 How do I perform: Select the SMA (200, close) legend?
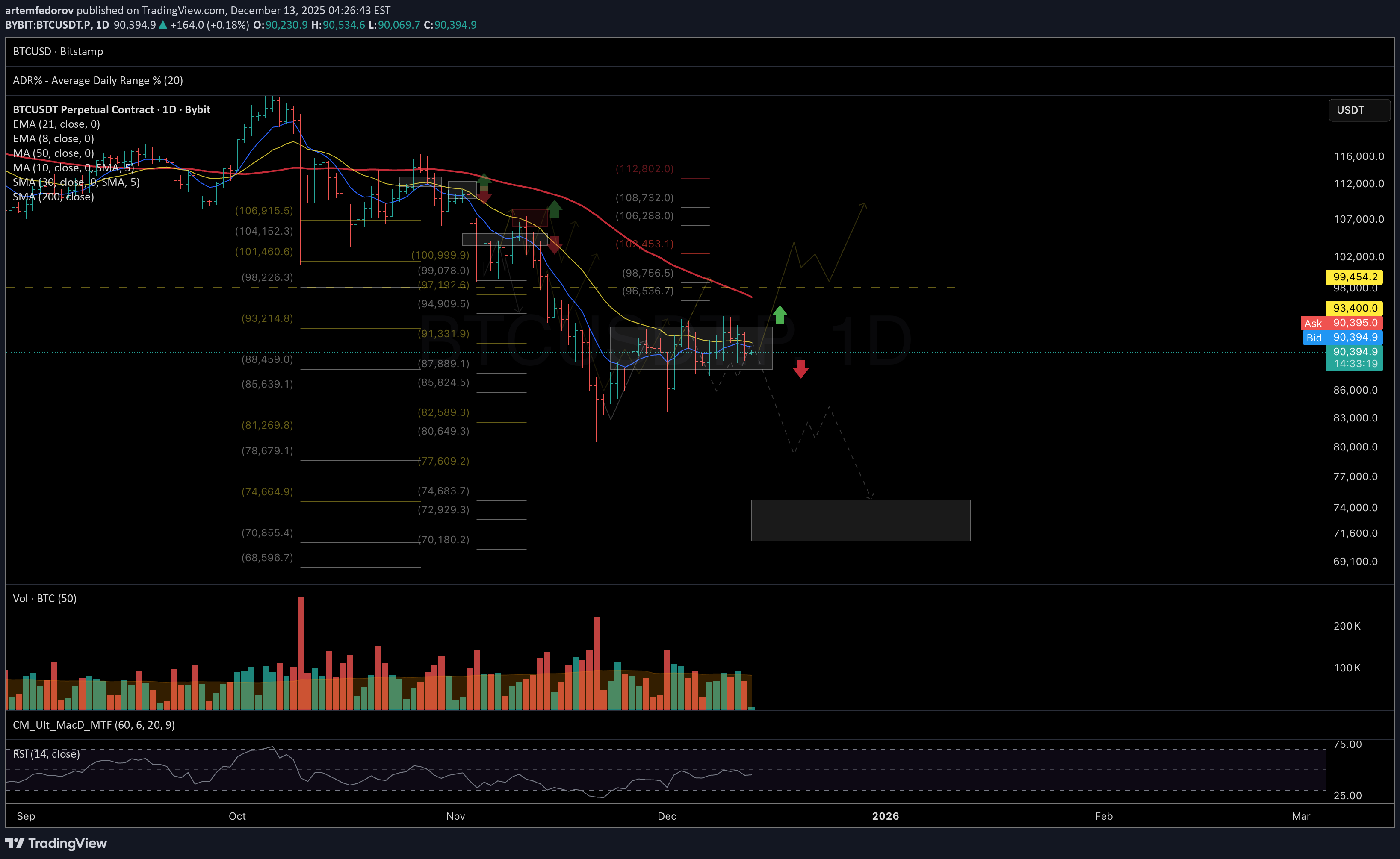pyautogui.click(x=53, y=197)
